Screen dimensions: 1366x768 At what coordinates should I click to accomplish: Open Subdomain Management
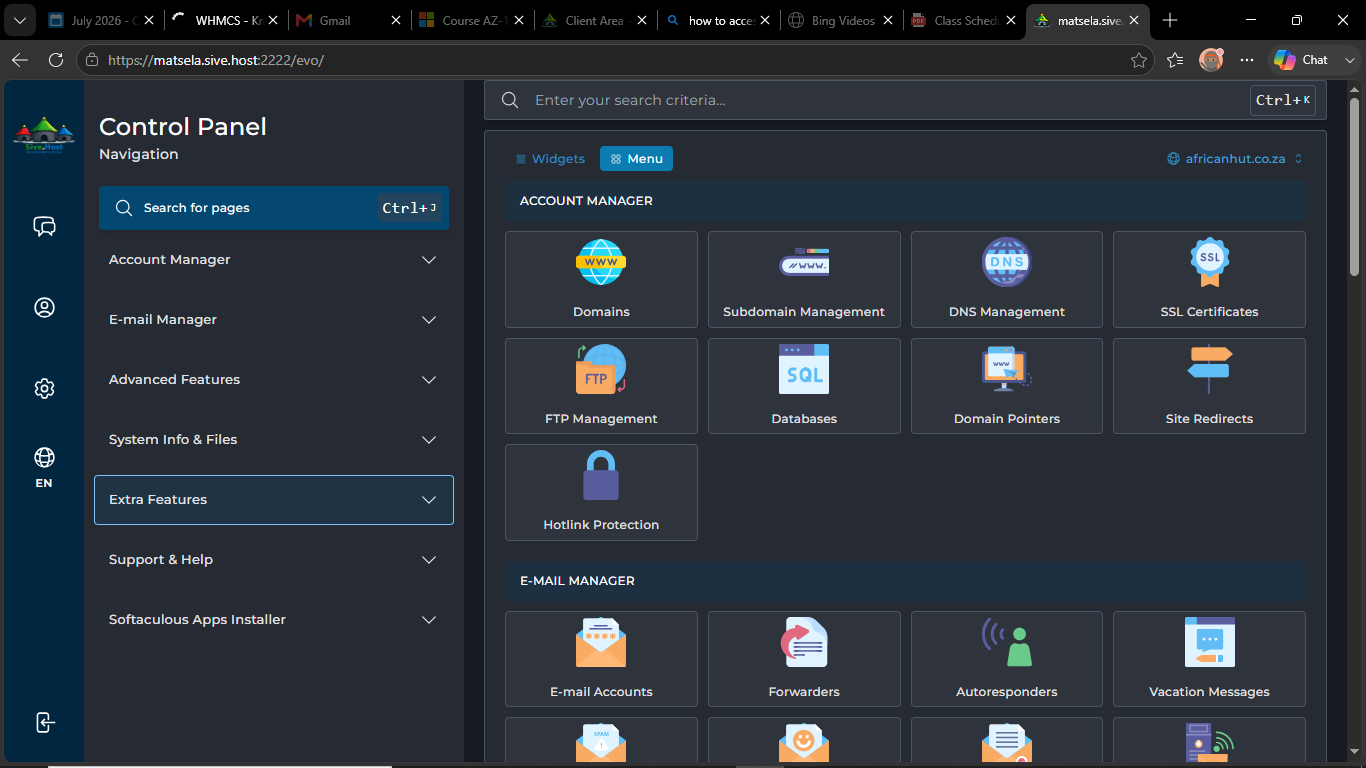coord(804,280)
